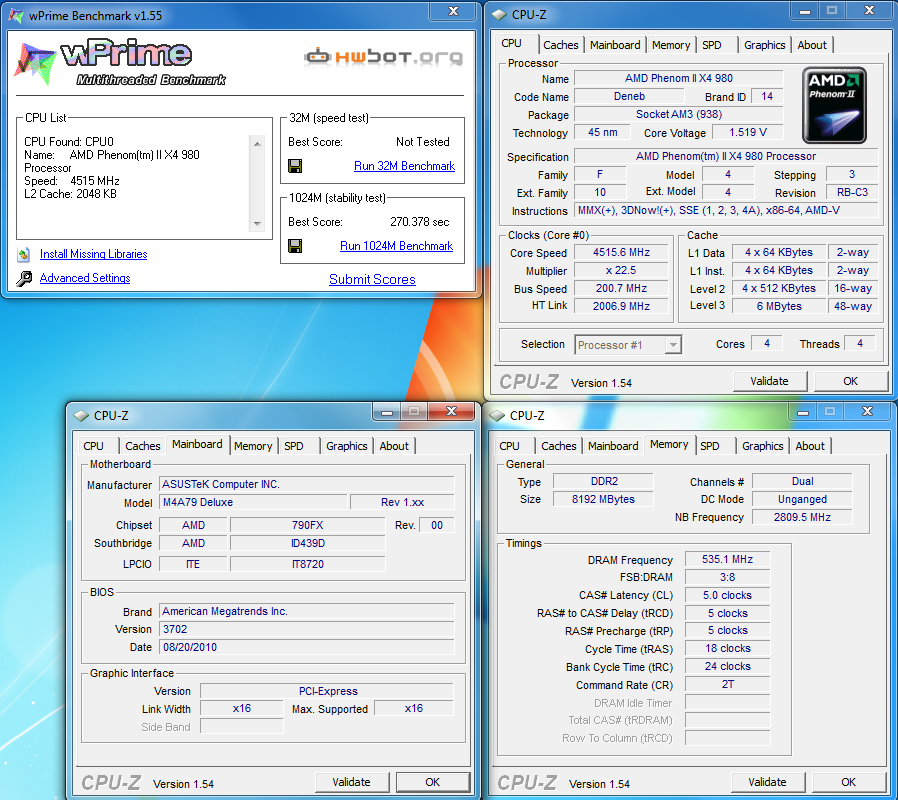Click Validate in the CPU tab window
The image size is (898, 800).
tap(770, 381)
